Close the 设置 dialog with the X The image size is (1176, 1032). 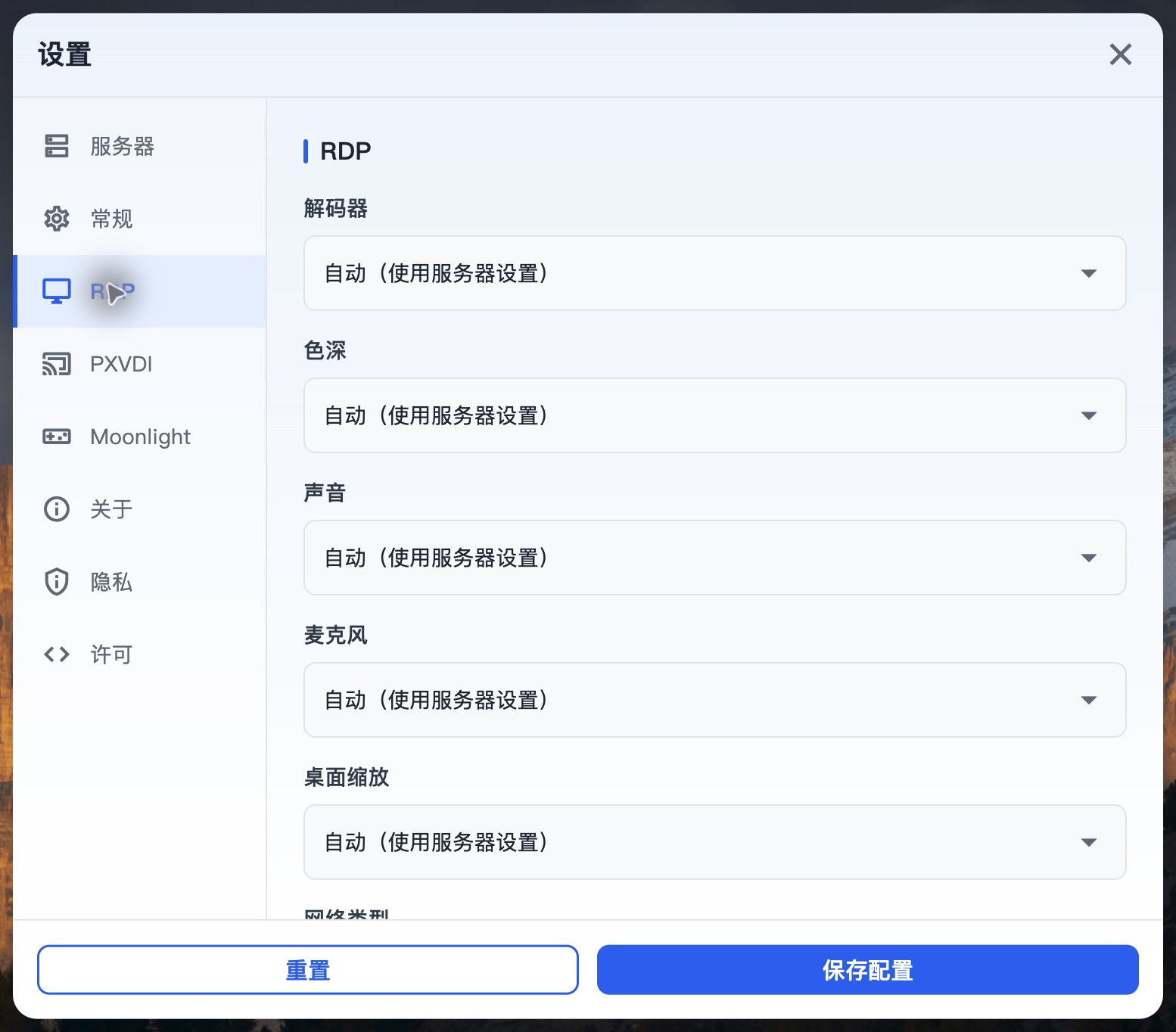click(x=1121, y=54)
